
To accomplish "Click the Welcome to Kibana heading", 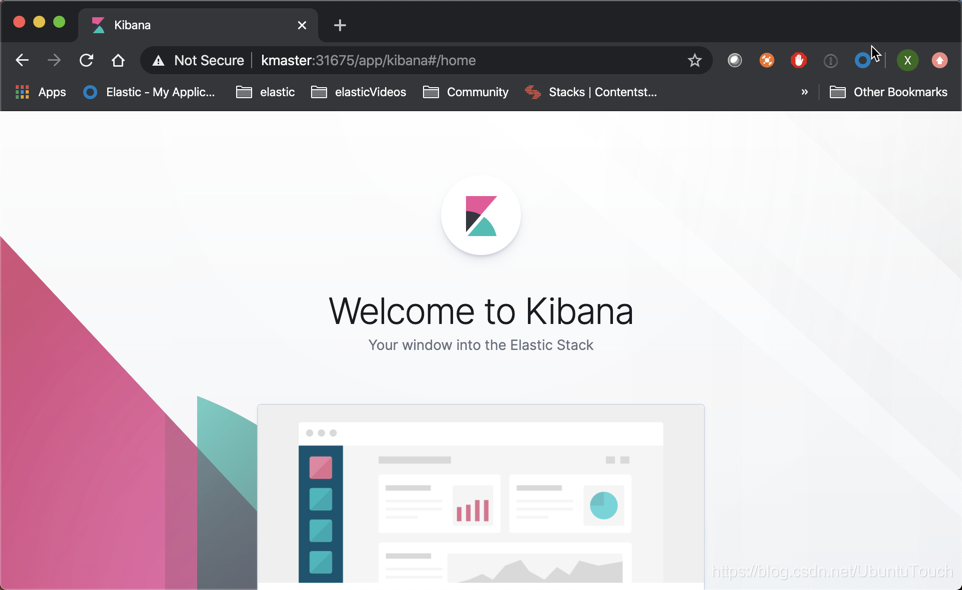I will (x=481, y=311).
